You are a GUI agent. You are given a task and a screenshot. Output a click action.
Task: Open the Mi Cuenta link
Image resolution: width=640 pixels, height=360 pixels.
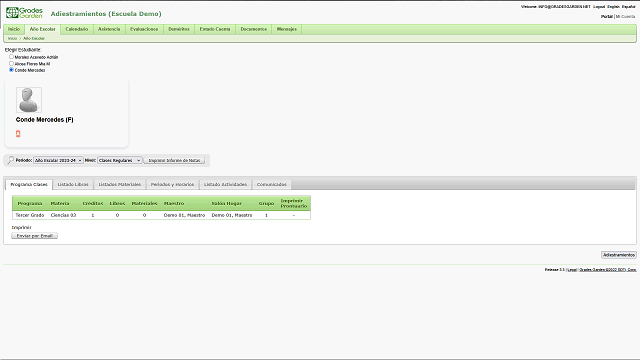click(625, 16)
